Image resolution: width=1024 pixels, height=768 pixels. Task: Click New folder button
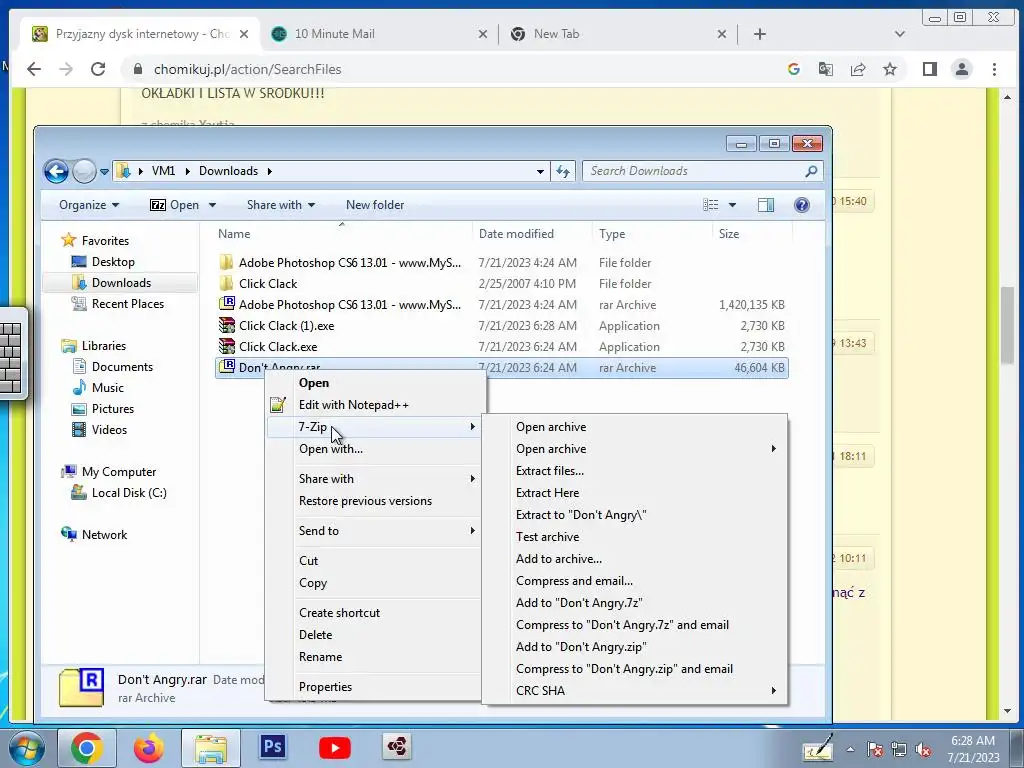pyautogui.click(x=375, y=205)
